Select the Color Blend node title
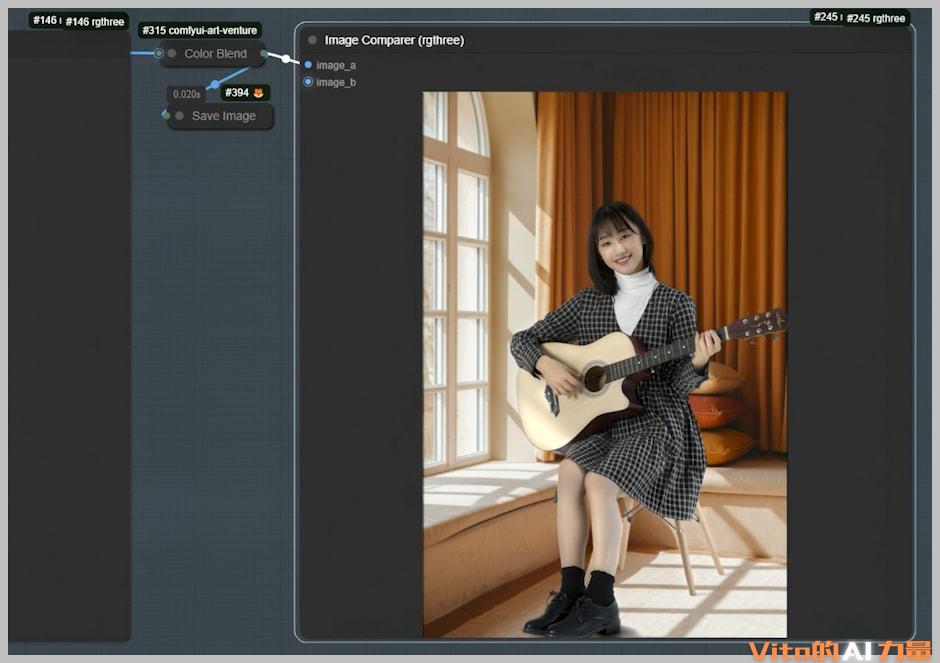This screenshot has height=663, width=940. click(215, 54)
